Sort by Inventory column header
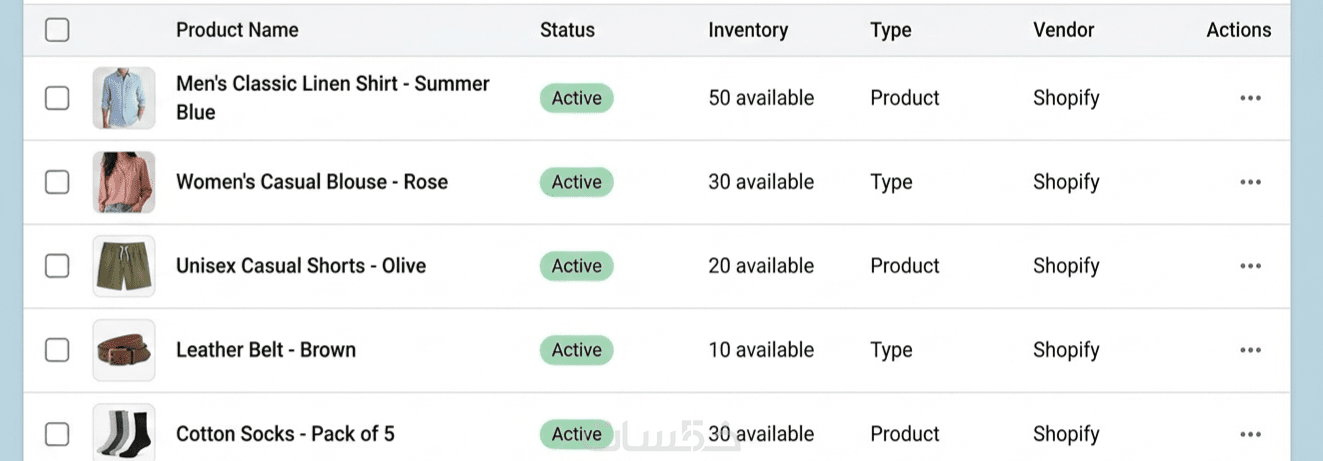 coord(748,30)
